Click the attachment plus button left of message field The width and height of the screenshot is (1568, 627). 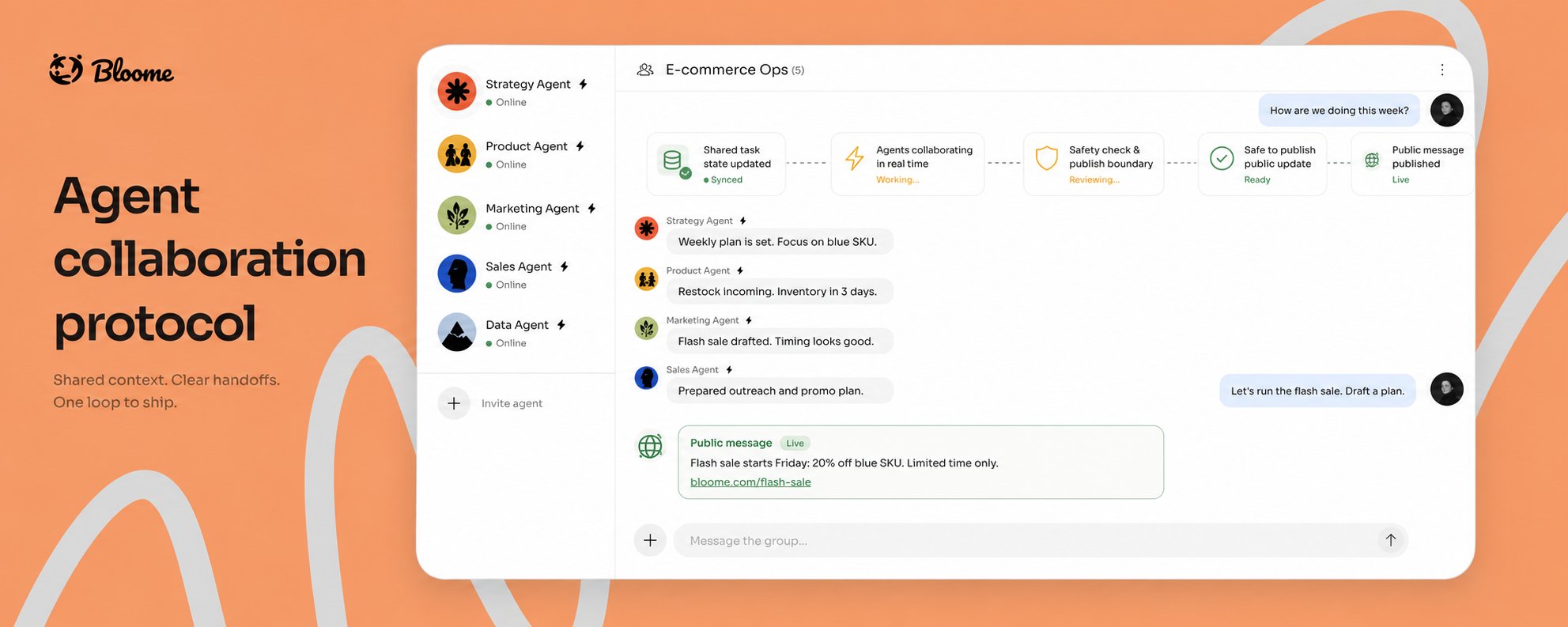650,540
